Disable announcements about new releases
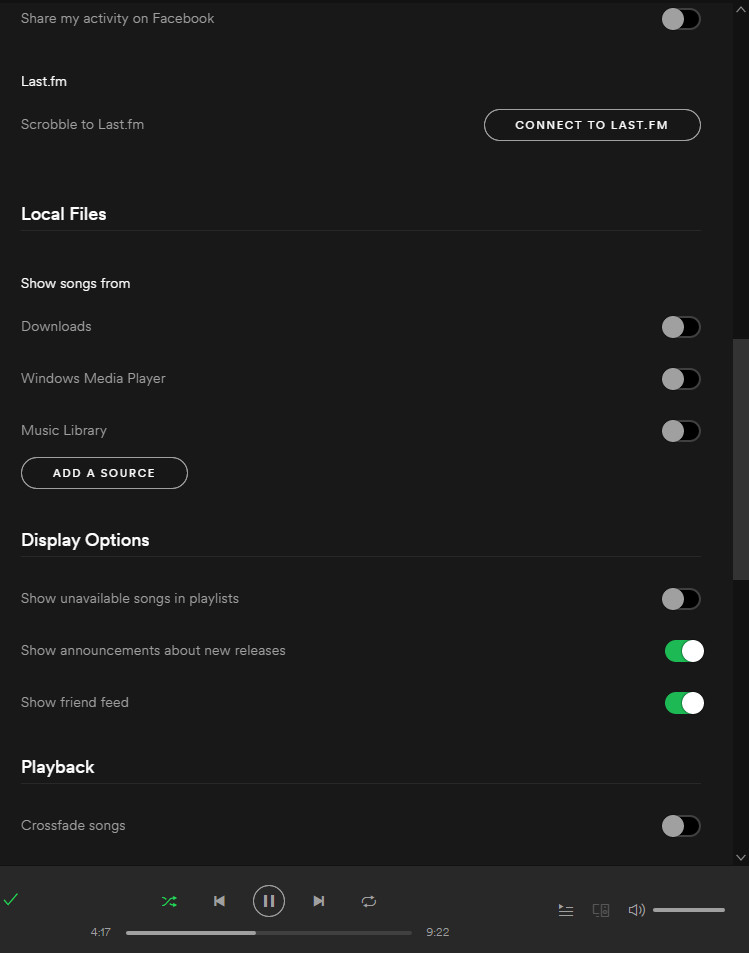Viewport: 749px width, 953px height. (684, 651)
